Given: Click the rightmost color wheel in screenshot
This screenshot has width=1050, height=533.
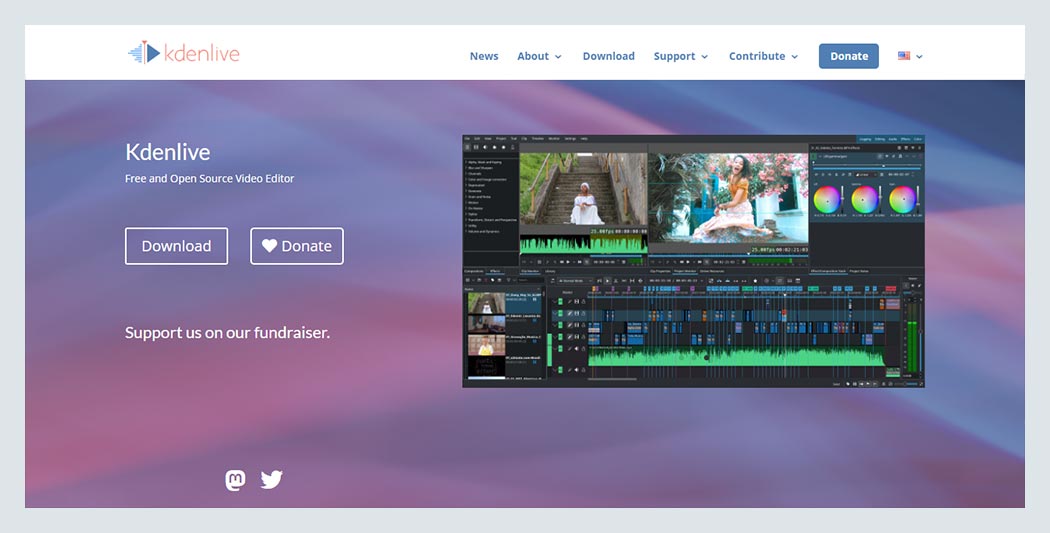Looking at the screenshot, I should [902, 200].
